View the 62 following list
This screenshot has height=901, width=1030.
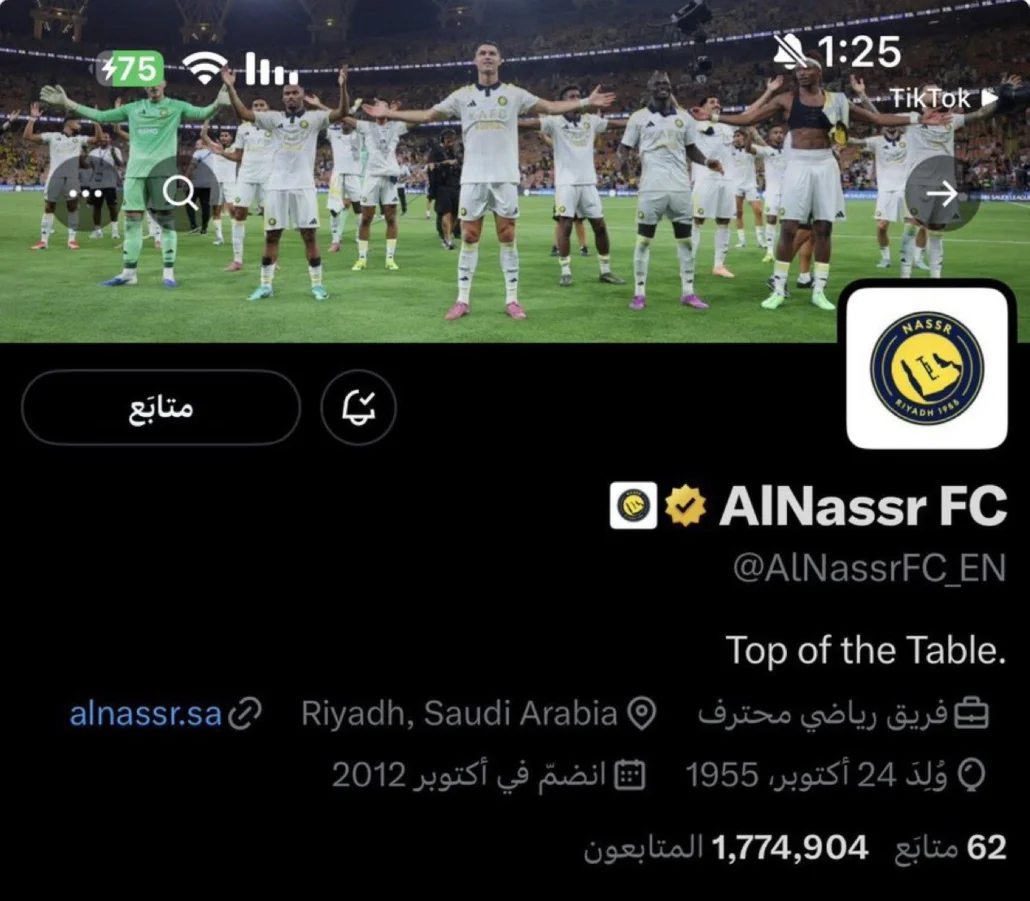pos(950,848)
